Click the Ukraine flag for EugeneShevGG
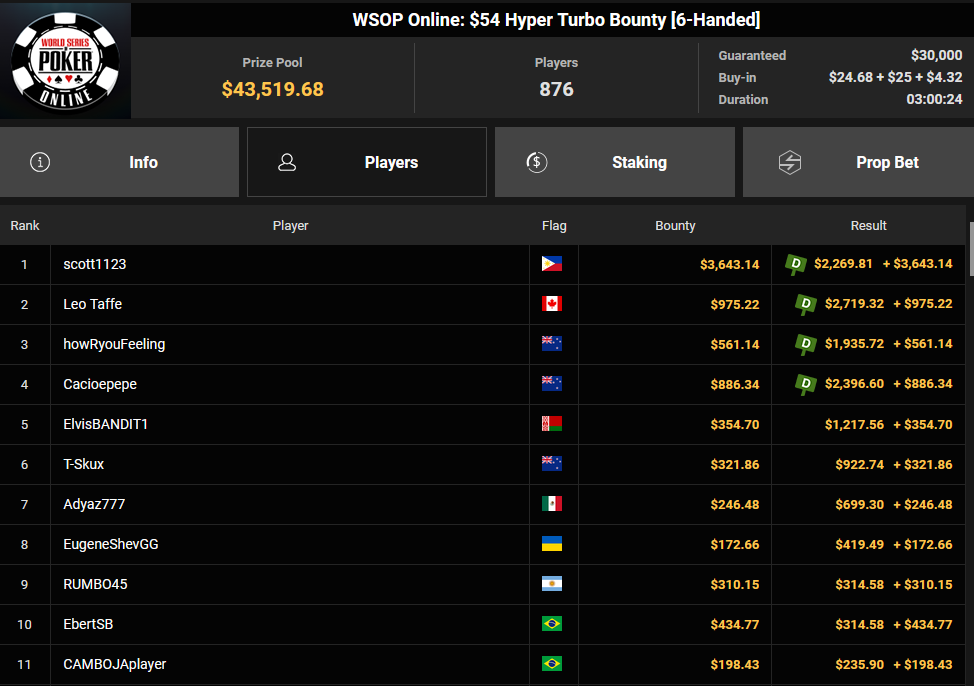Image resolution: width=974 pixels, height=686 pixels. (552, 544)
